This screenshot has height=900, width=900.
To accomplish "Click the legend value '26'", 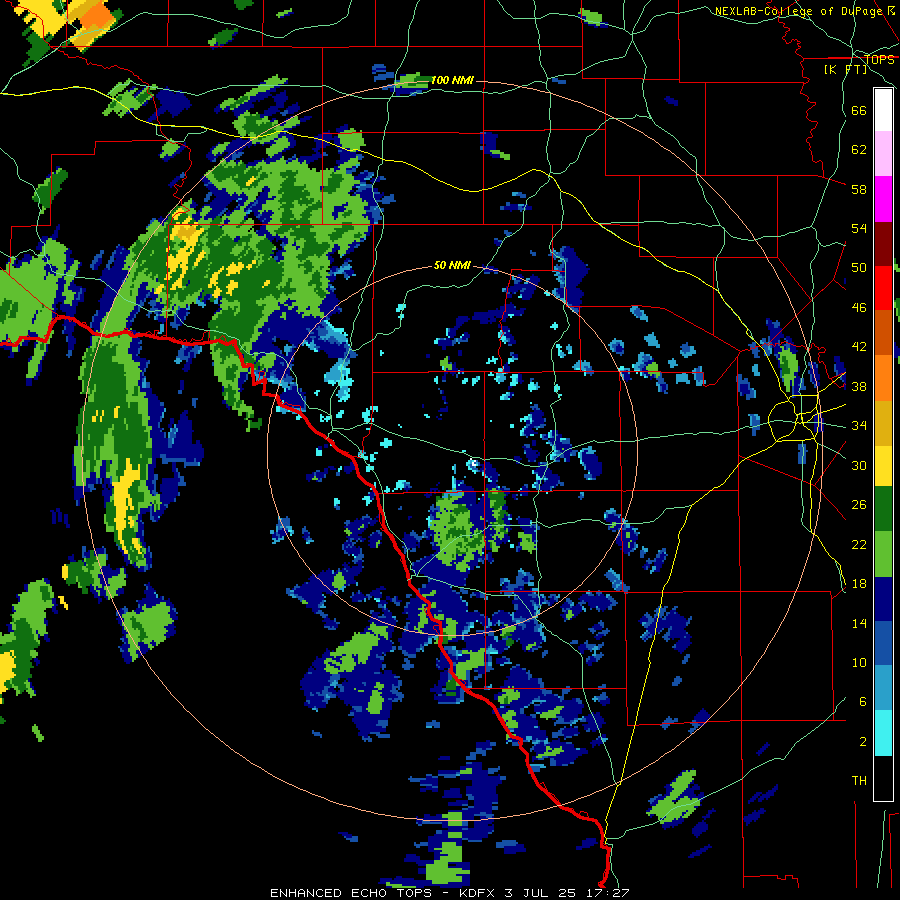I will (859, 505).
